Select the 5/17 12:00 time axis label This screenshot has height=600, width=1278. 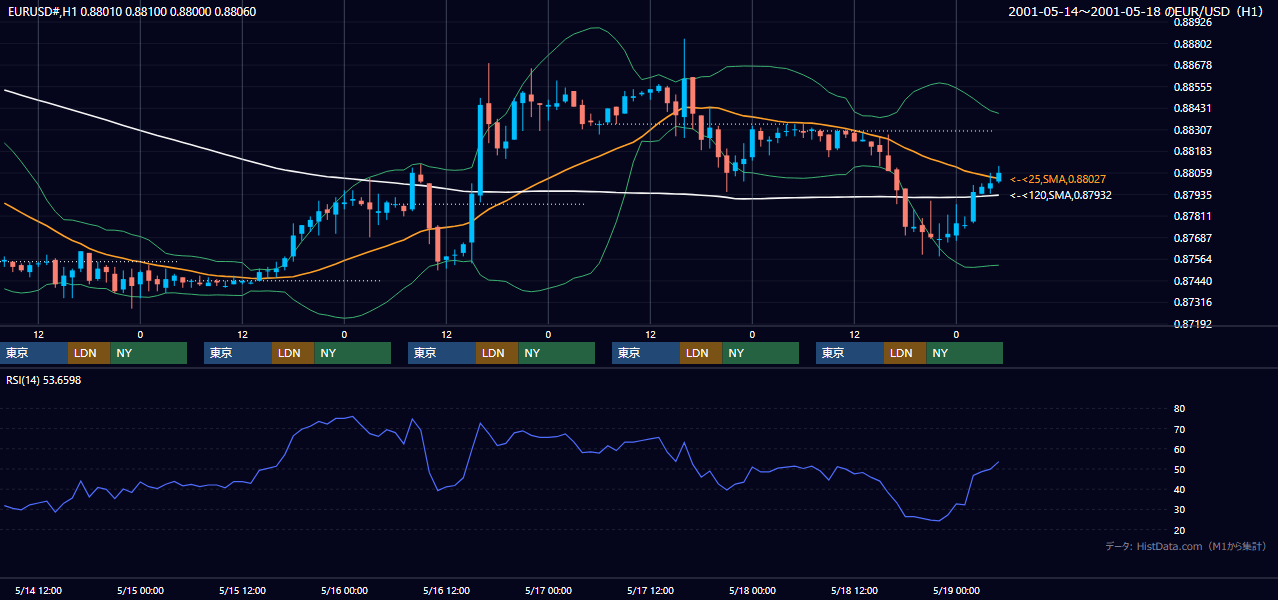click(x=650, y=590)
